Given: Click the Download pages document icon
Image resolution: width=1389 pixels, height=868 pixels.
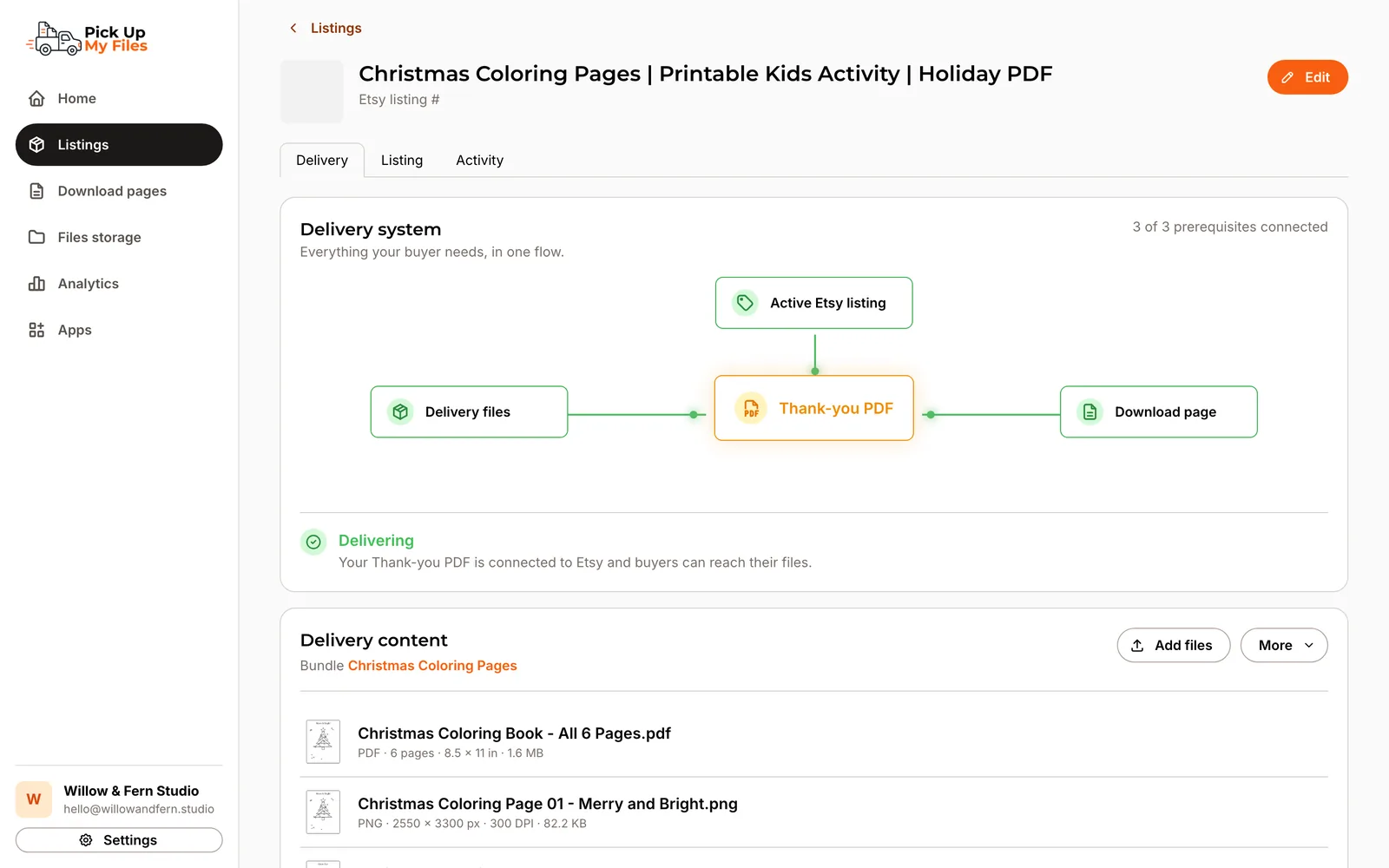Looking at the screenshot, I should pyautogui.click(x=36, y=191).
